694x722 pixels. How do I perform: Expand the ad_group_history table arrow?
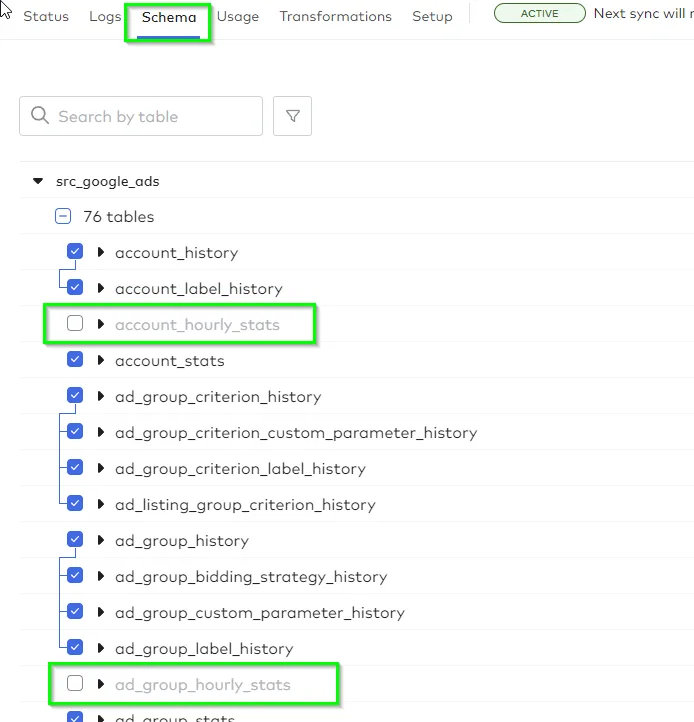(x=101, y=540)
